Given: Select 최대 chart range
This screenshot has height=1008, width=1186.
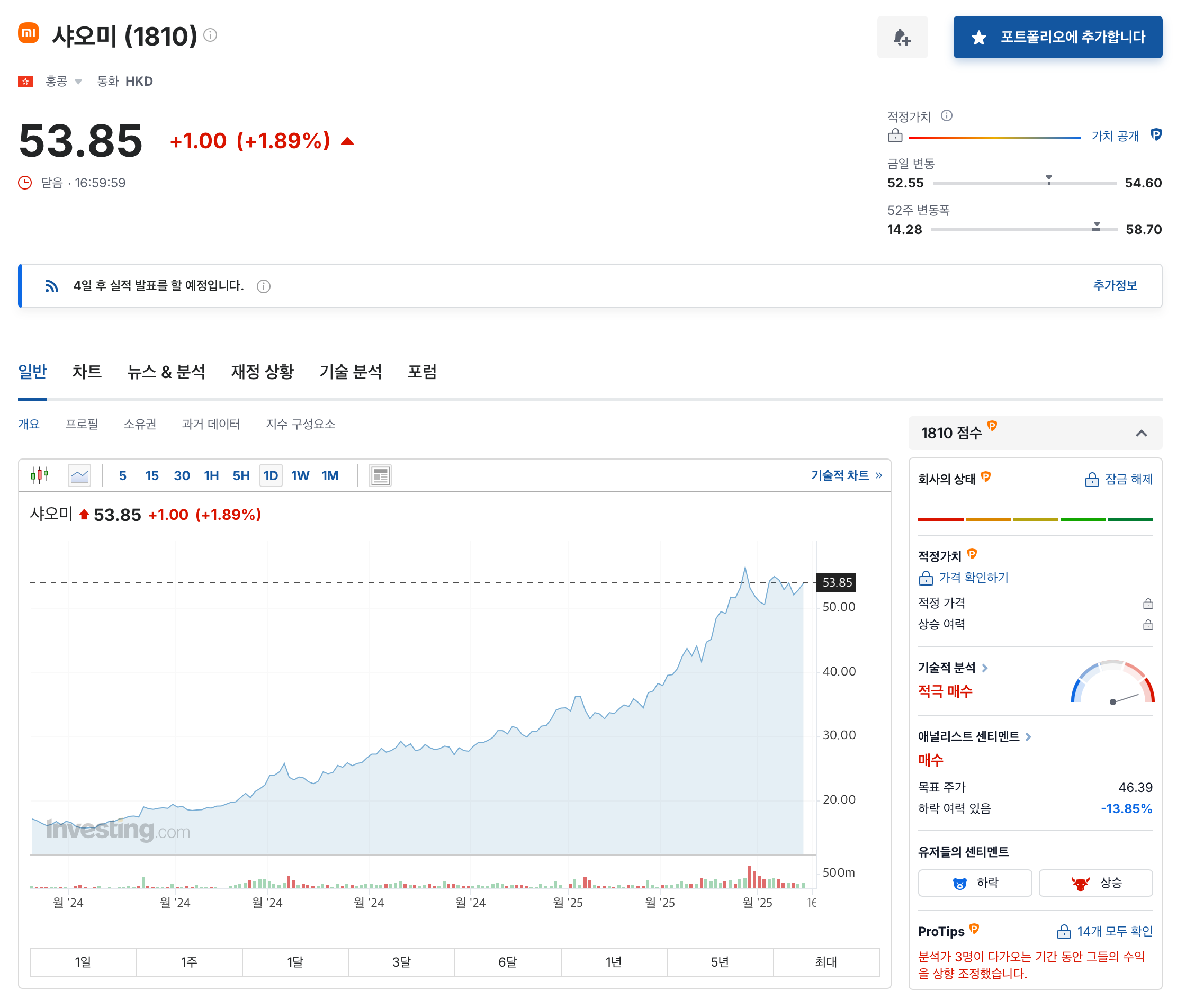Looking at the screenshot, I should (826, 962).
